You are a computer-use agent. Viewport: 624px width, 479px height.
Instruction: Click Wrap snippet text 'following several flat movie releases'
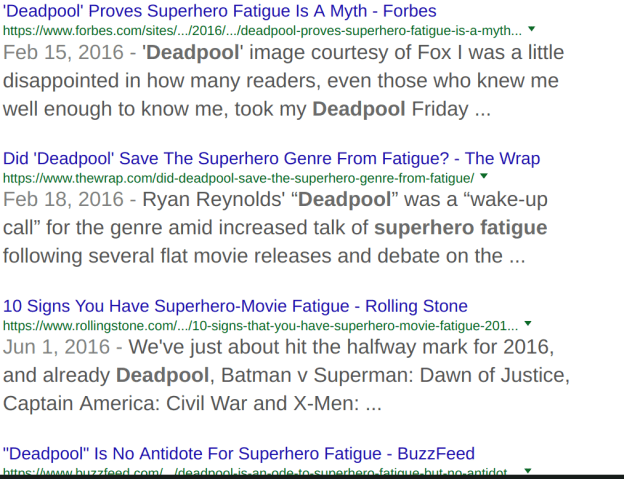click(190, 256)
